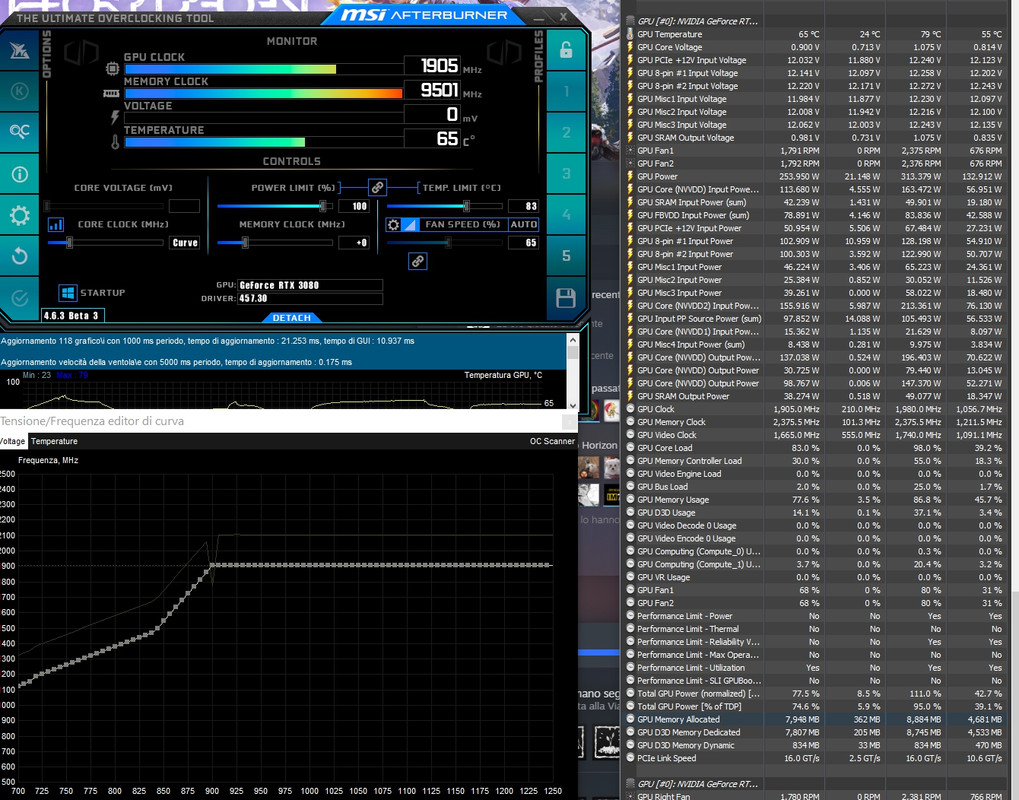Click the fan speed value field showing 65

[523, 242]
